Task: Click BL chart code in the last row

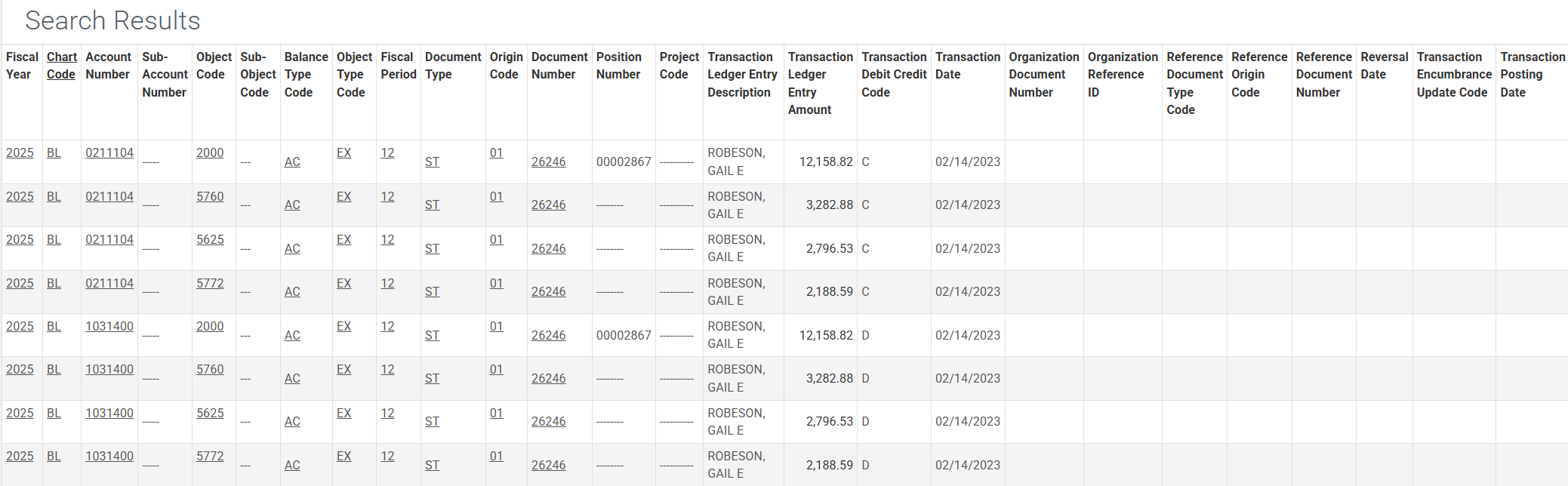Action: click(54, 456)
